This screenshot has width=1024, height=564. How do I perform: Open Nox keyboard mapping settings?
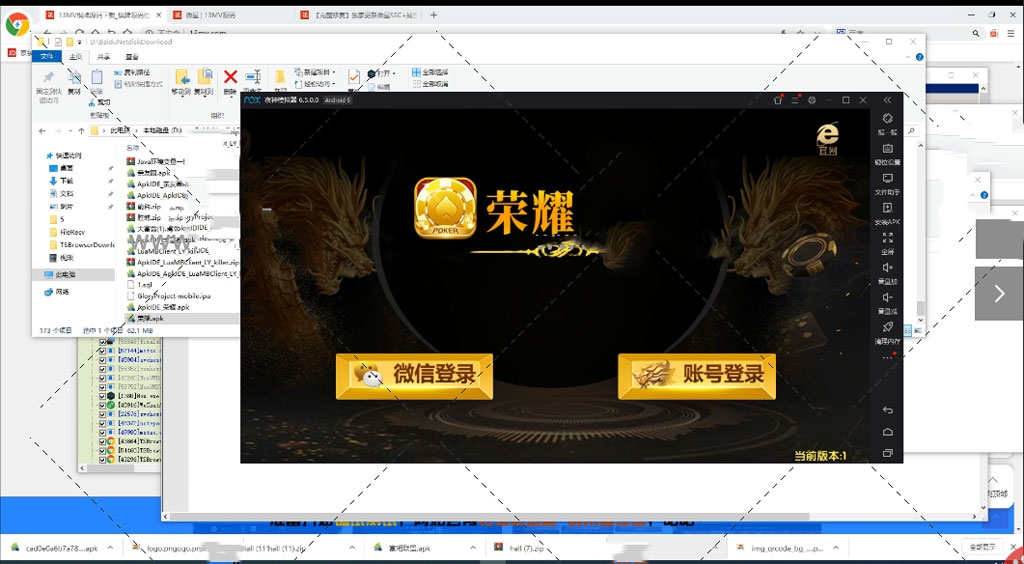pos(887,149)
